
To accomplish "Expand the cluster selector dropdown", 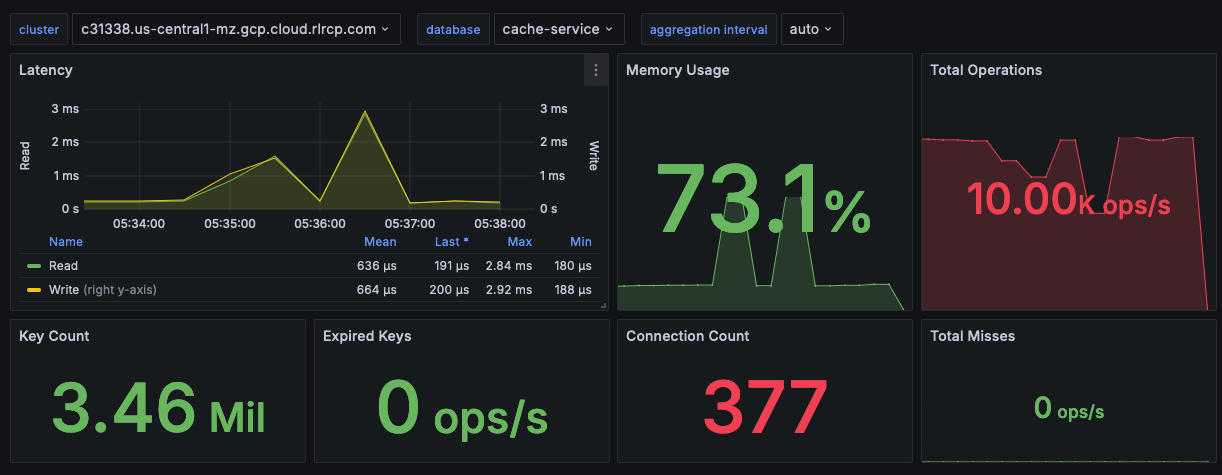I will (236, 29).
